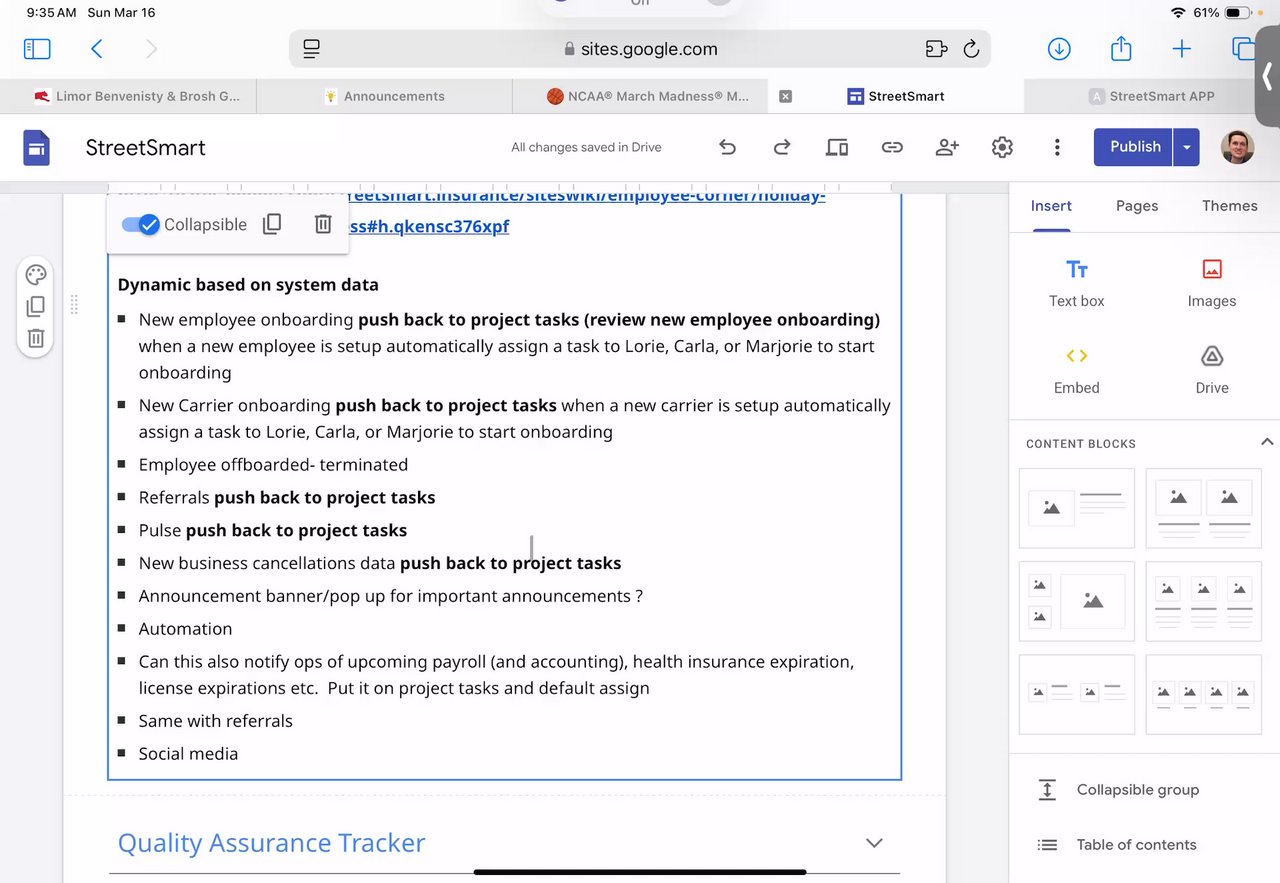The height and width of the screenshot is (883, 1280).
Task: Close the StreetSmart browser tab
Action: coord(785,96)
